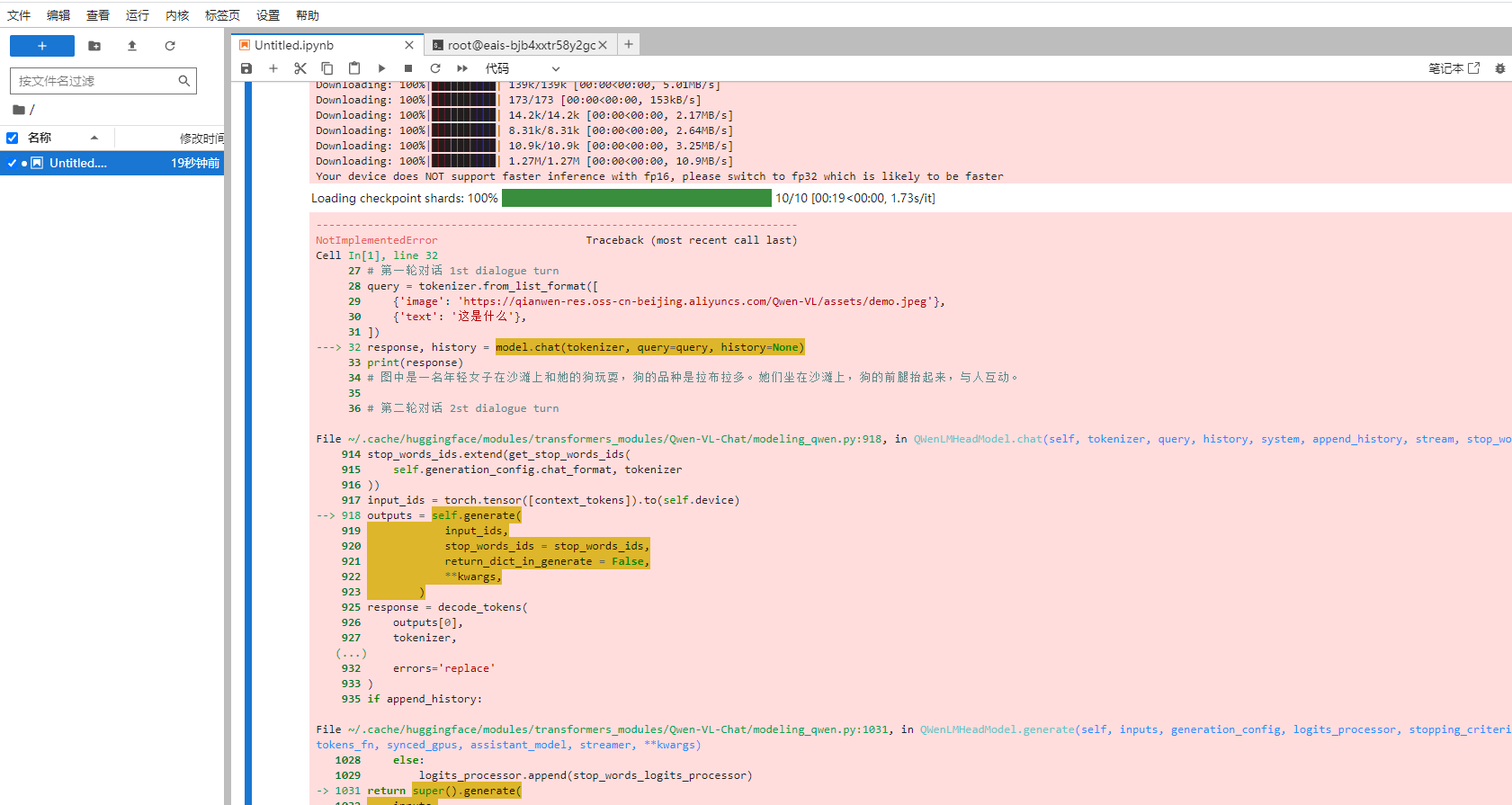Image resolution: width=1512 pixels, height=805 pixels.
Task: Restart the kernel
Action: 435,68
